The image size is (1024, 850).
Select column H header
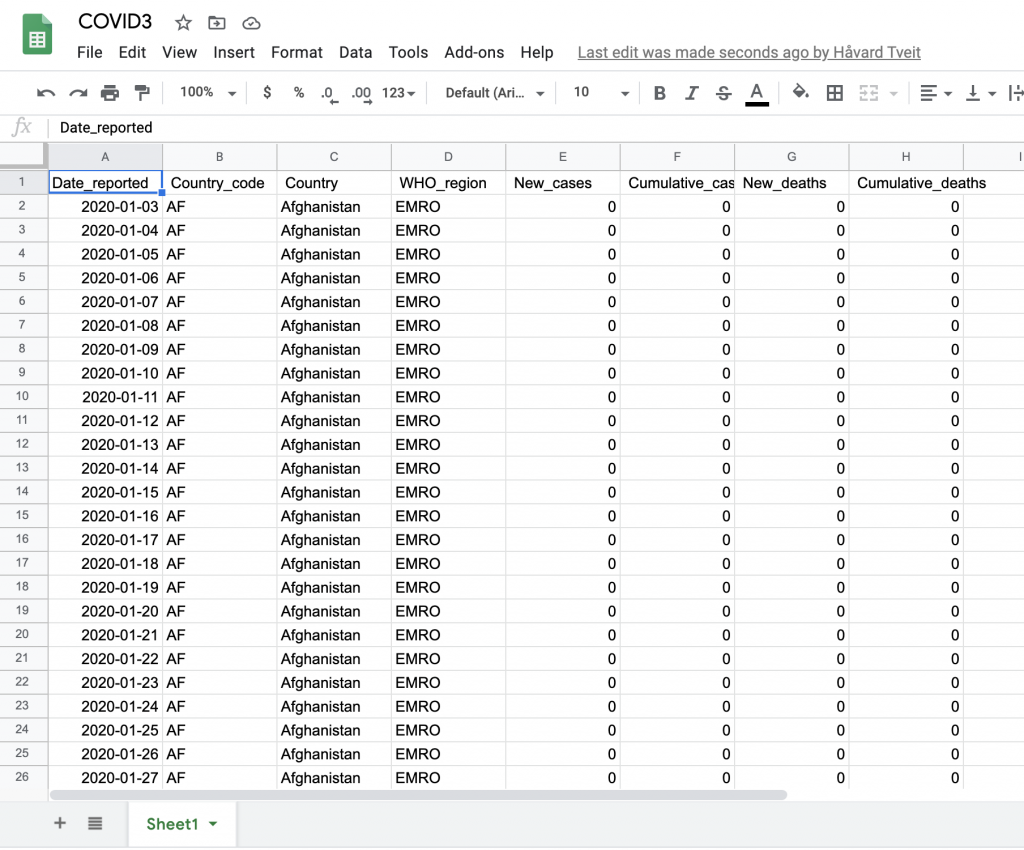(906, 157)
